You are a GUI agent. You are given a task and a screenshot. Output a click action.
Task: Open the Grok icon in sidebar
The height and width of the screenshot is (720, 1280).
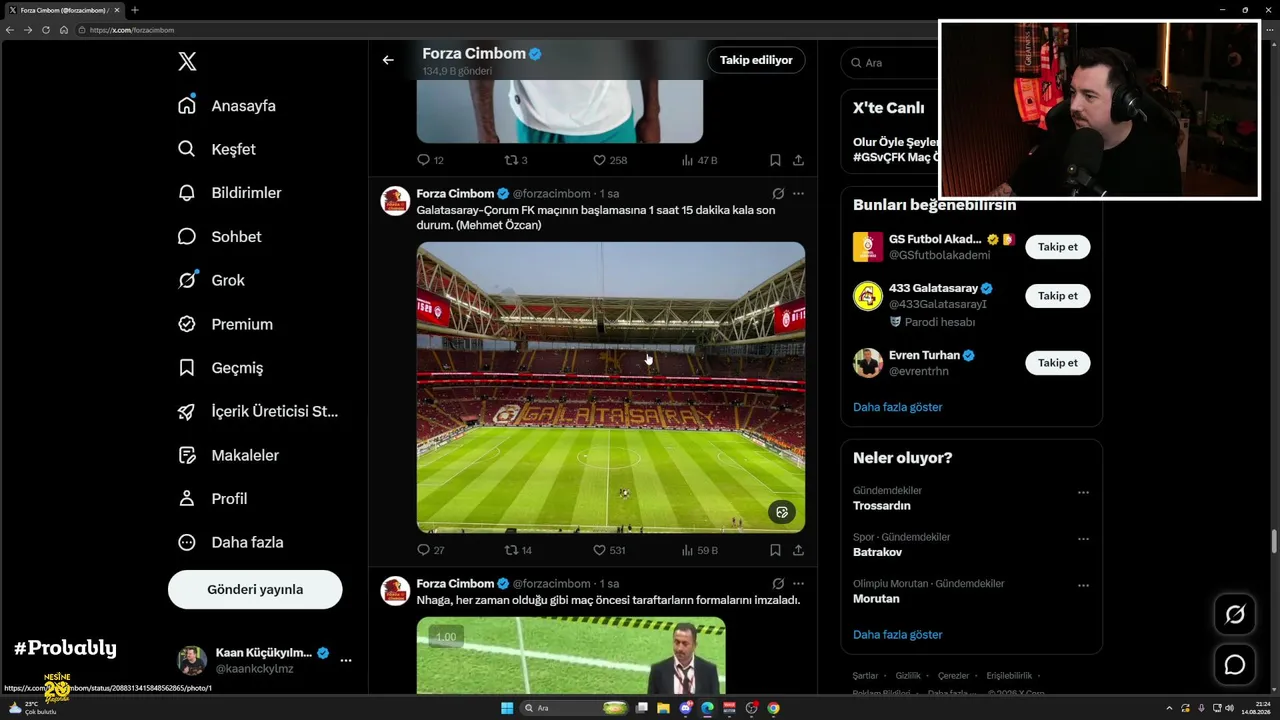(x=187, y=280)
